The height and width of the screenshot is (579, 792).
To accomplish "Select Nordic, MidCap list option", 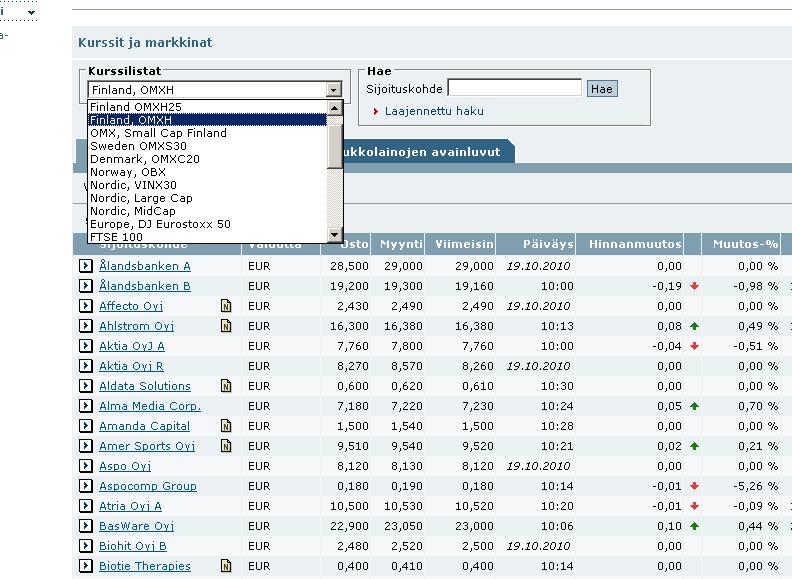I will click(208, 211).
